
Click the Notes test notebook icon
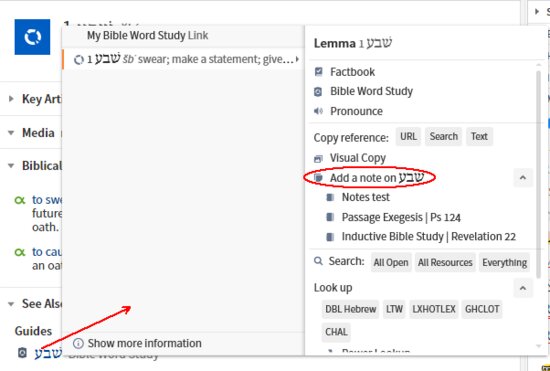coord(330,197)
